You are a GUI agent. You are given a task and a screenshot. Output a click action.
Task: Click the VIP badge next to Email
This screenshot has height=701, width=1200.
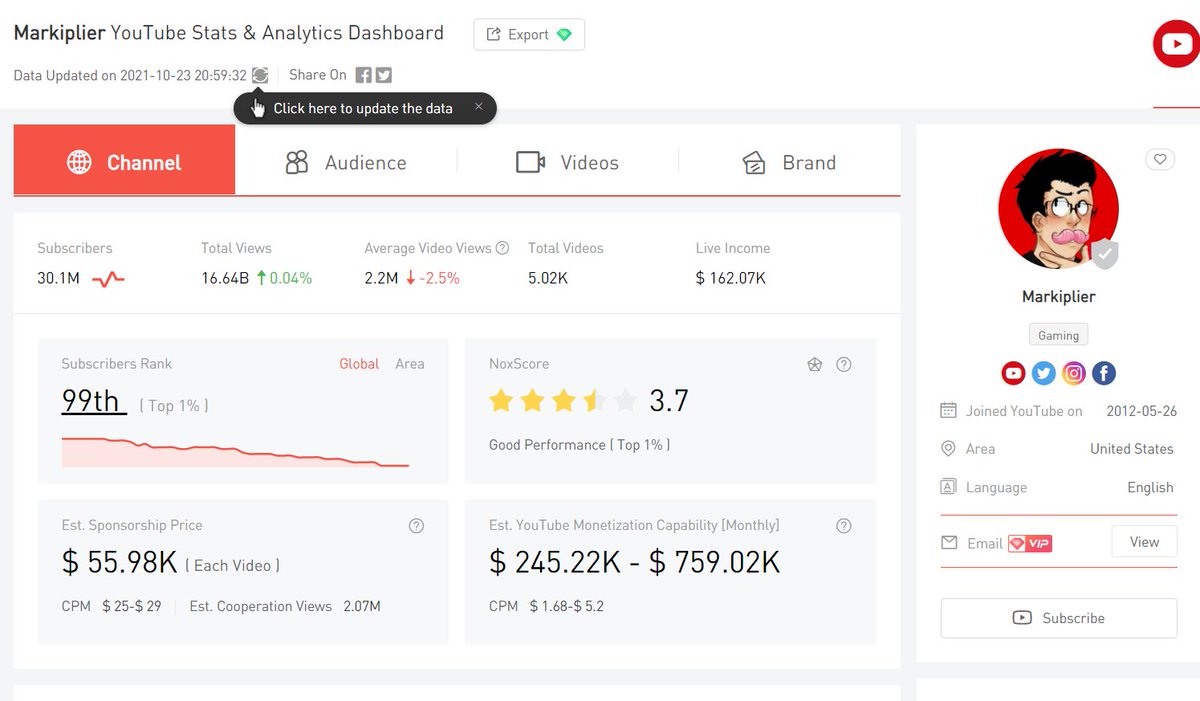[x=1030, y=543]
